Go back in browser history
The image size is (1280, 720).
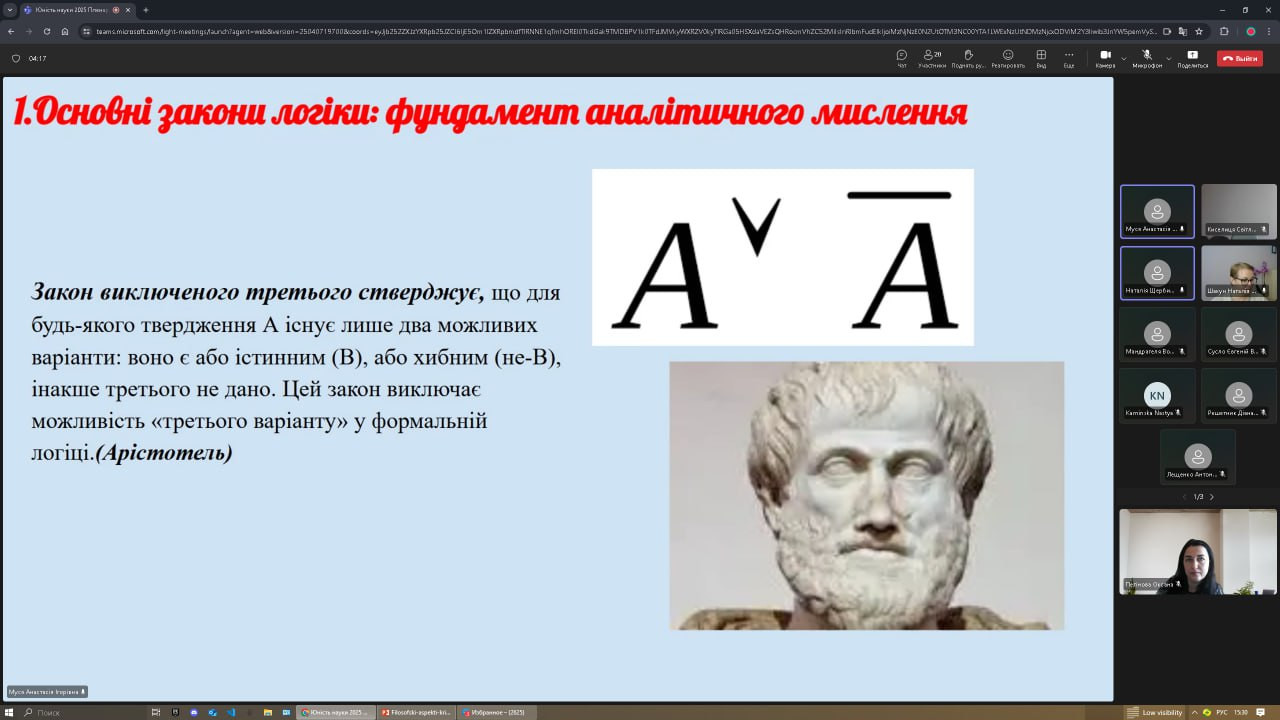(x=11, y=31)
